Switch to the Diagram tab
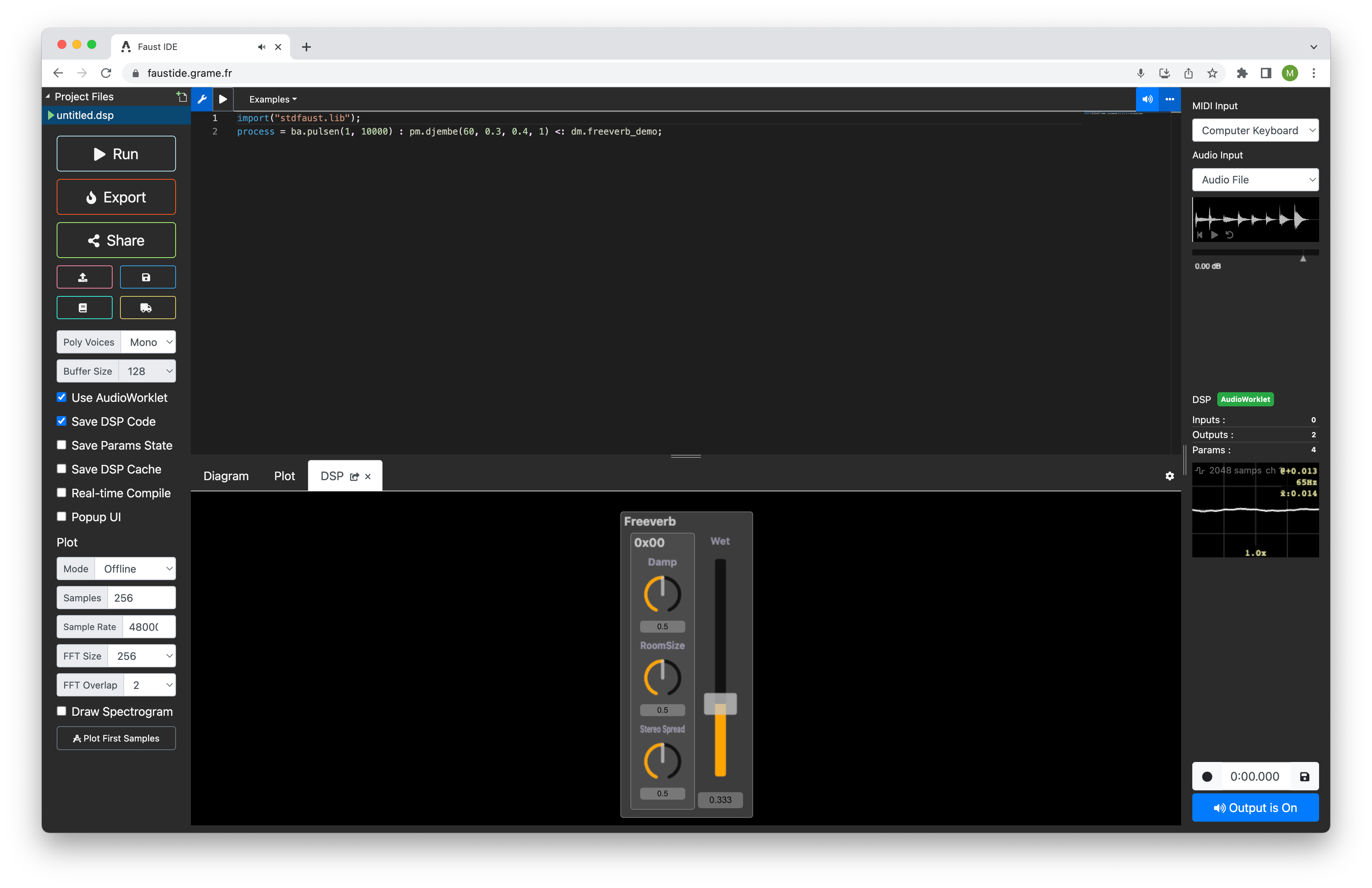 (226, 476)
